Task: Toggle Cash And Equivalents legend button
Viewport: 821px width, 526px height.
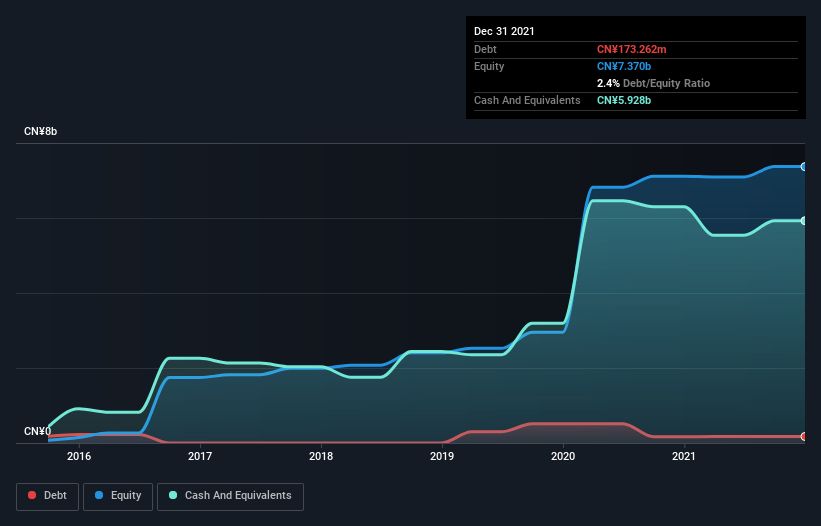Action: (x=230, y=496)
